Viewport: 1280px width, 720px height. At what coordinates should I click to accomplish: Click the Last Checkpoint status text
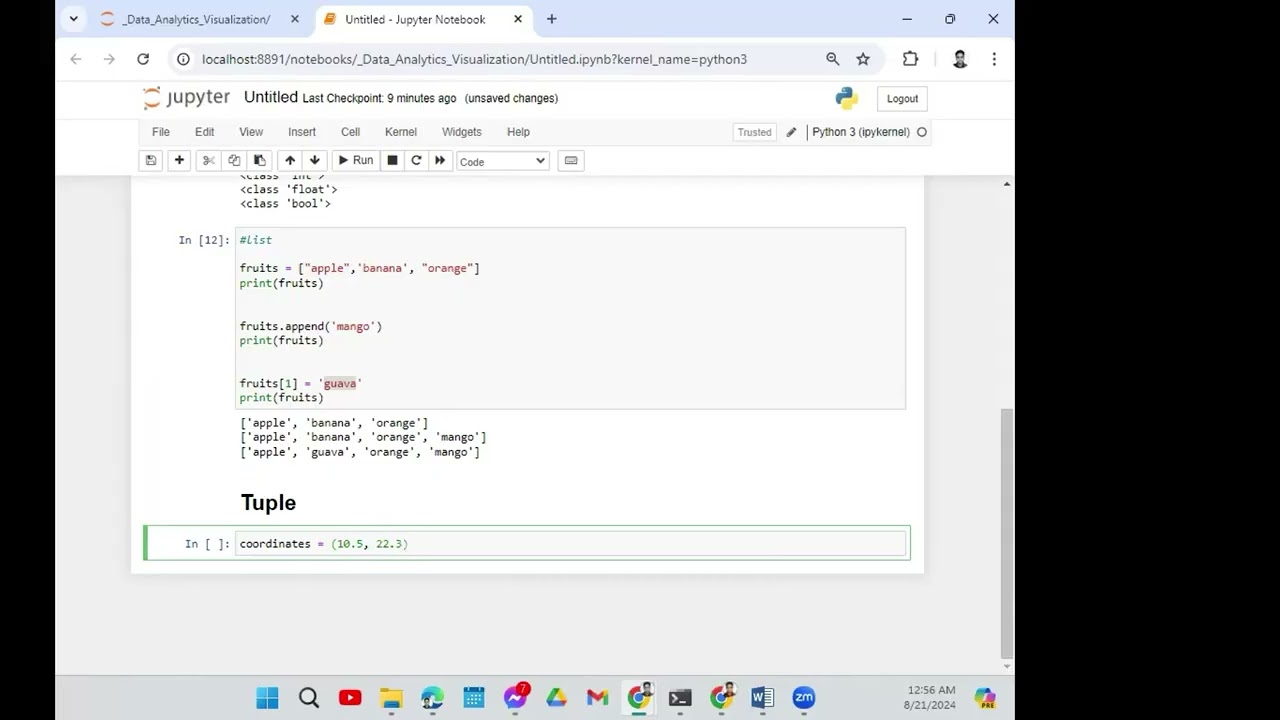coord(379,98)
